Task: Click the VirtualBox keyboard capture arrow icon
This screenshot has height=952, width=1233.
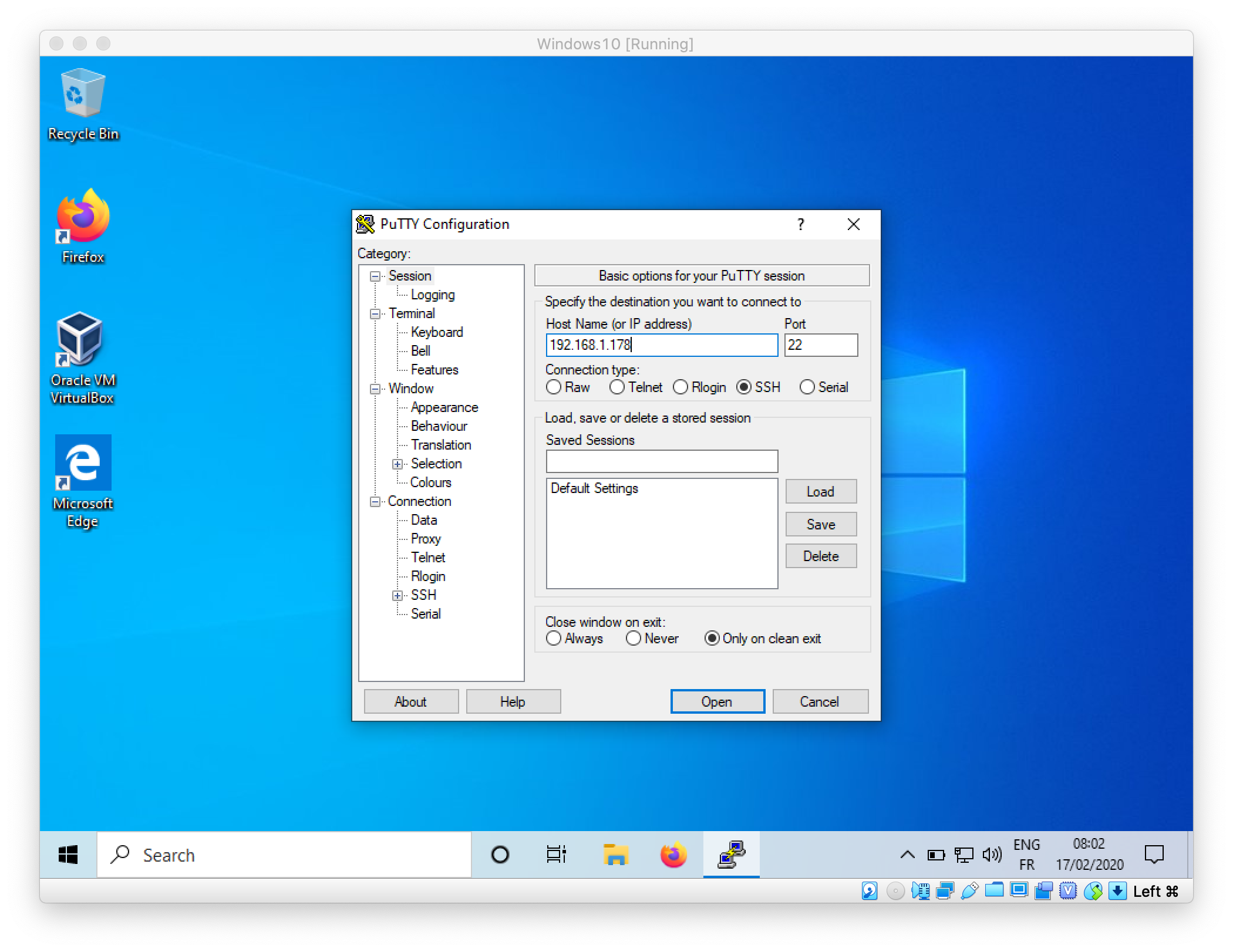Action: click(x=1118, y=891)
